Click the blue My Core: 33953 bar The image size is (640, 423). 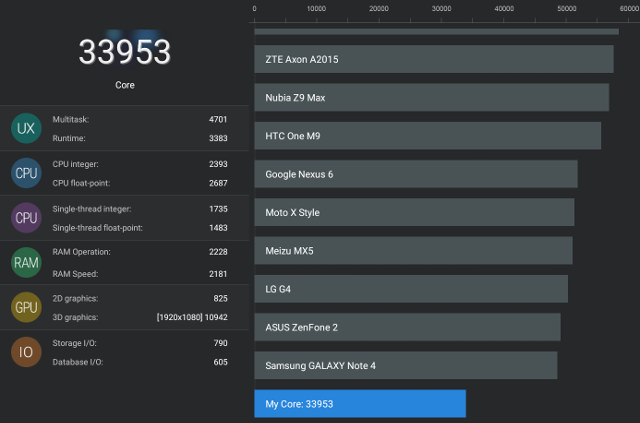tap(360, 404)
